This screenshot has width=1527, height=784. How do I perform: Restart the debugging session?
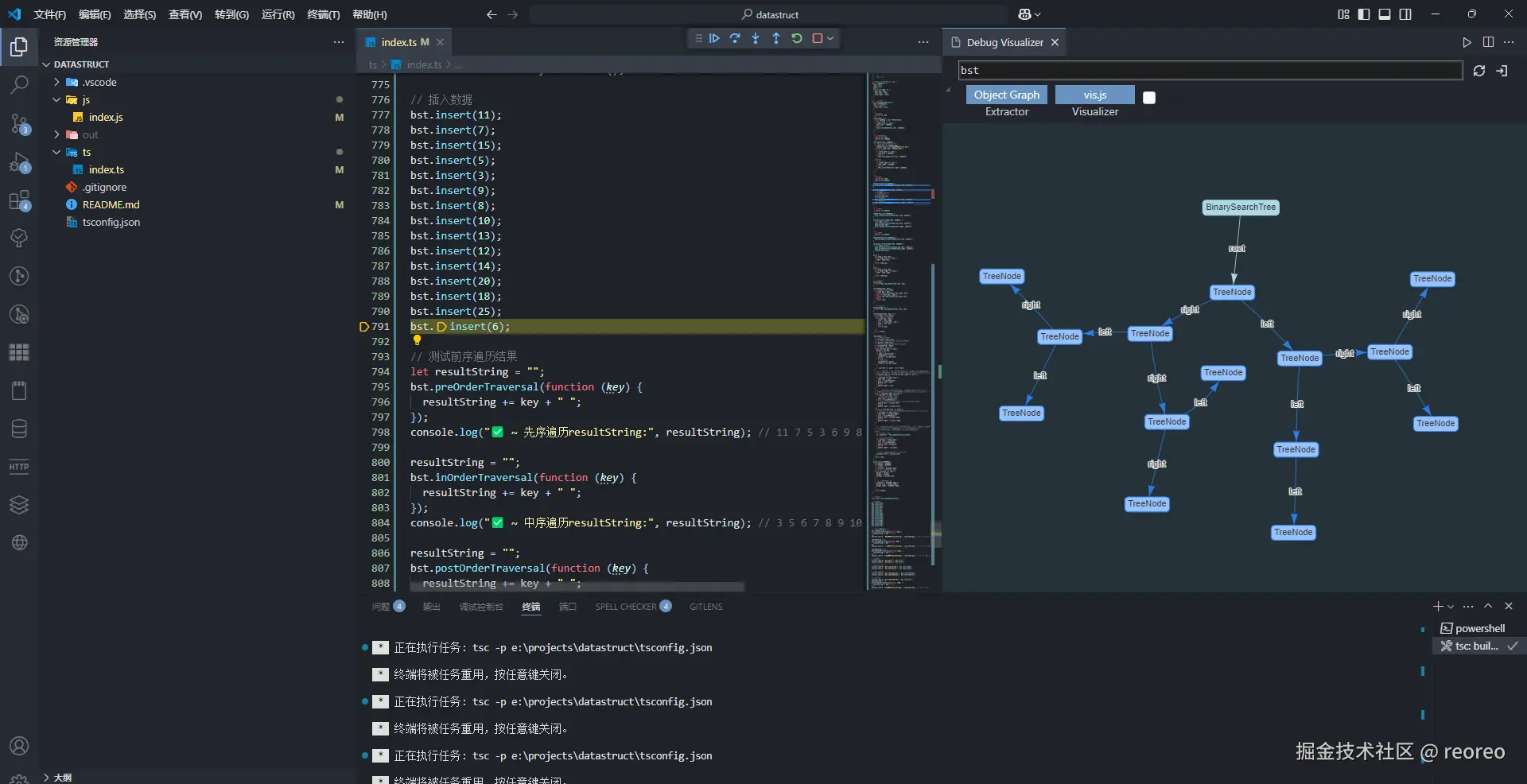coord(797,38)
